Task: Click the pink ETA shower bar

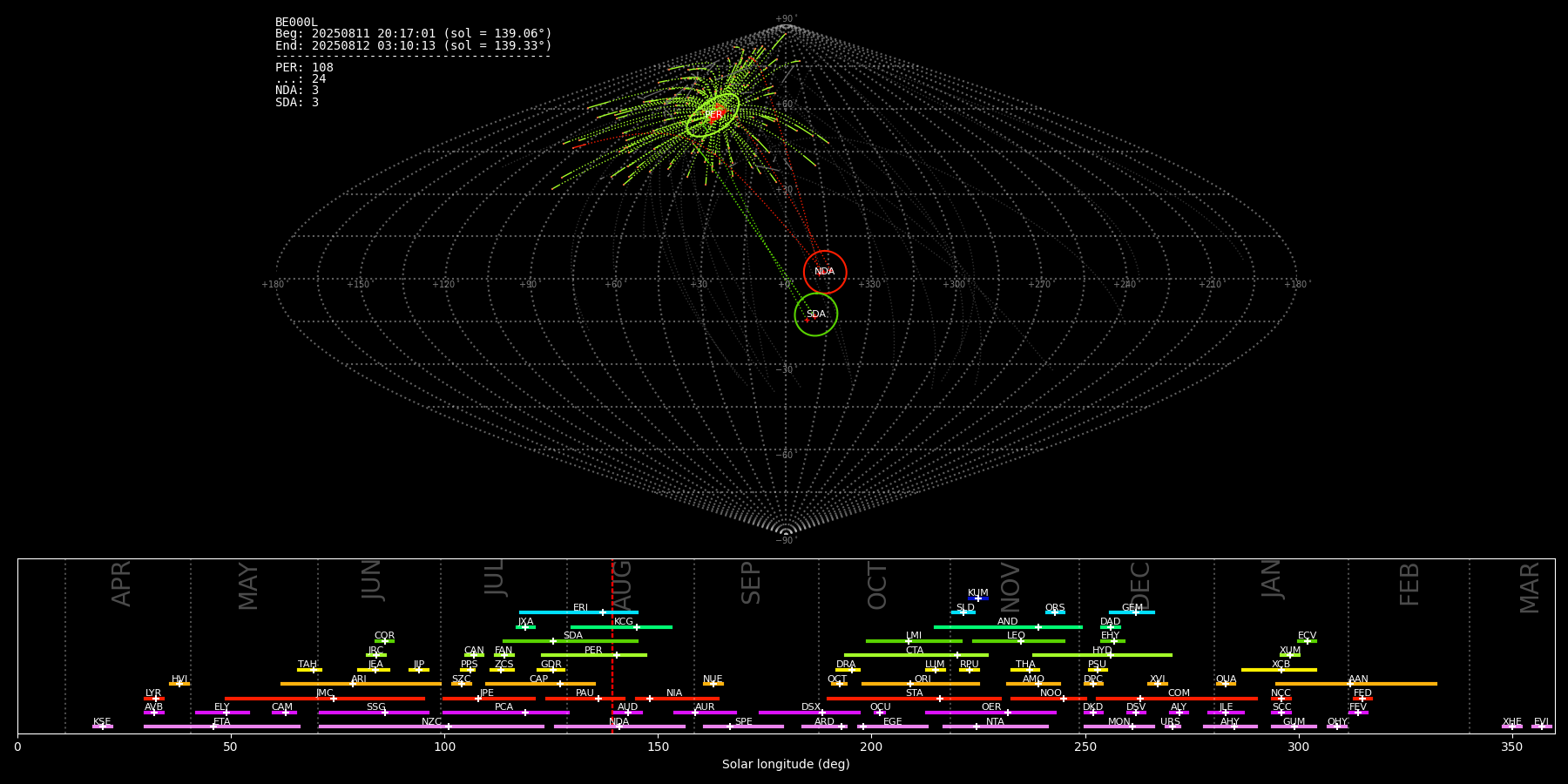Action: pos(222,727)
